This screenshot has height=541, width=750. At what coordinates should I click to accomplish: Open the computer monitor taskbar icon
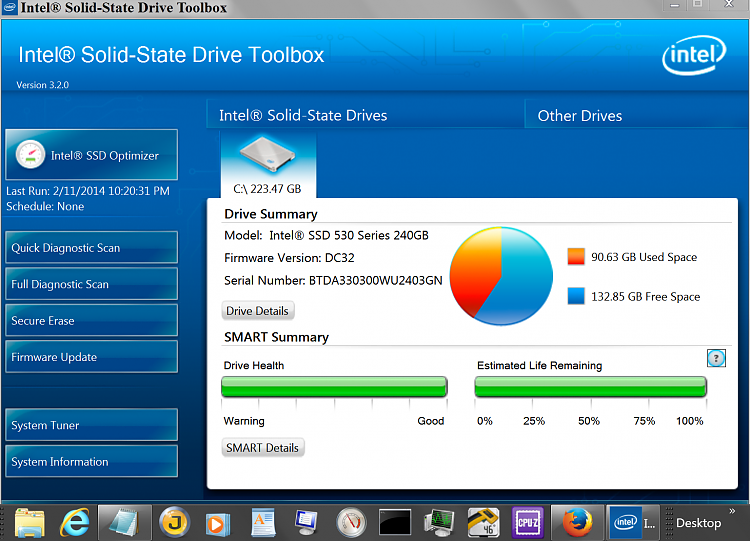306,522
